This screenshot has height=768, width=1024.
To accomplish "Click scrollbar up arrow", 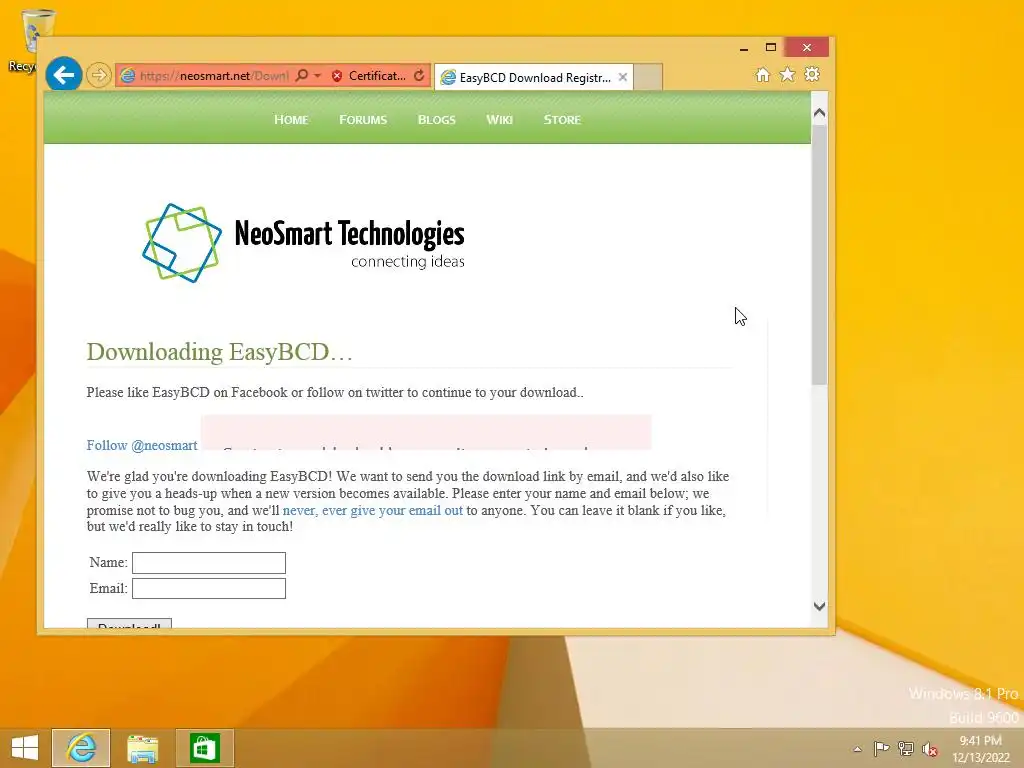I will [820, 113].
